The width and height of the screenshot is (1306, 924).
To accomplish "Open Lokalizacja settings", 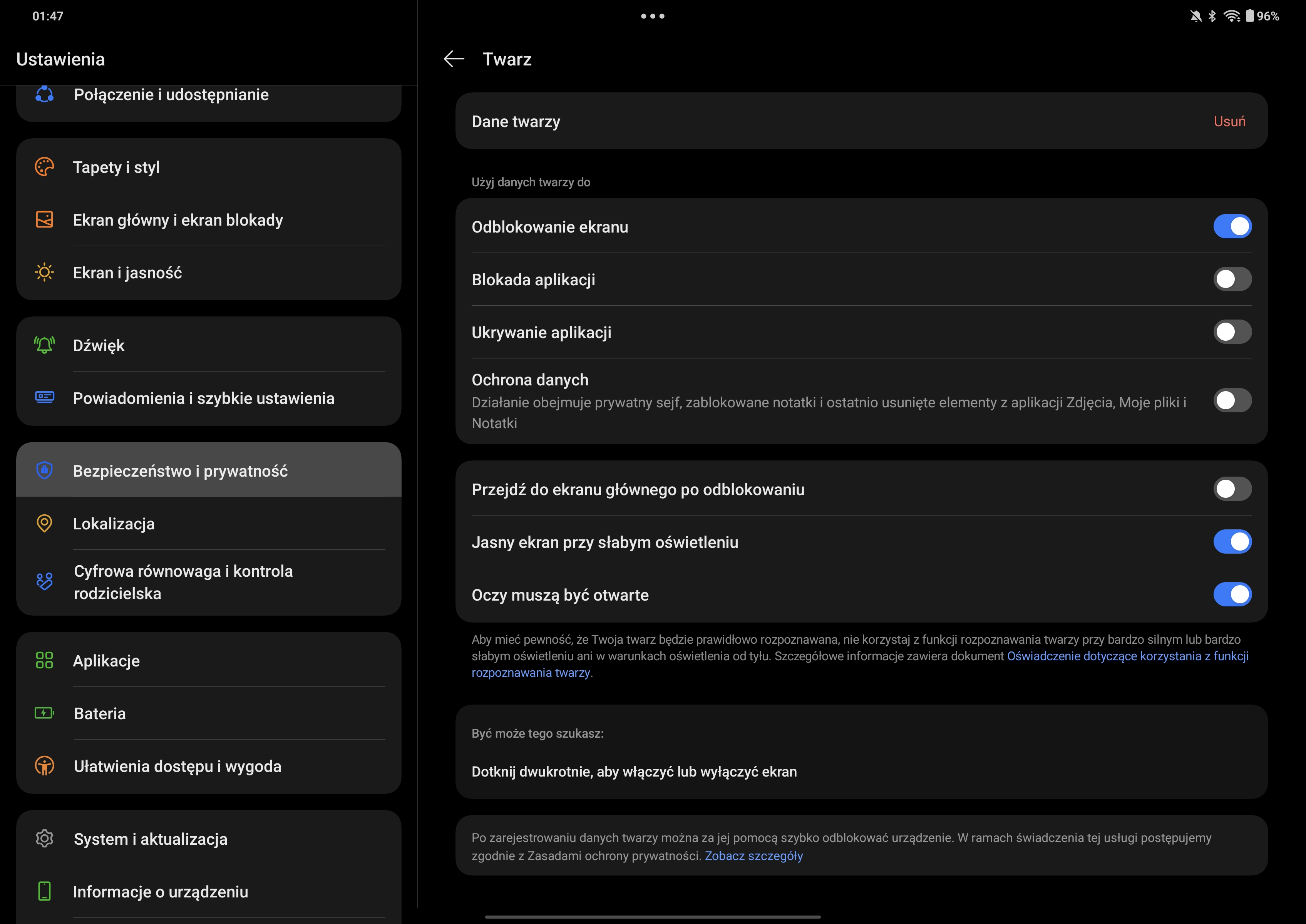I will 209,524.
